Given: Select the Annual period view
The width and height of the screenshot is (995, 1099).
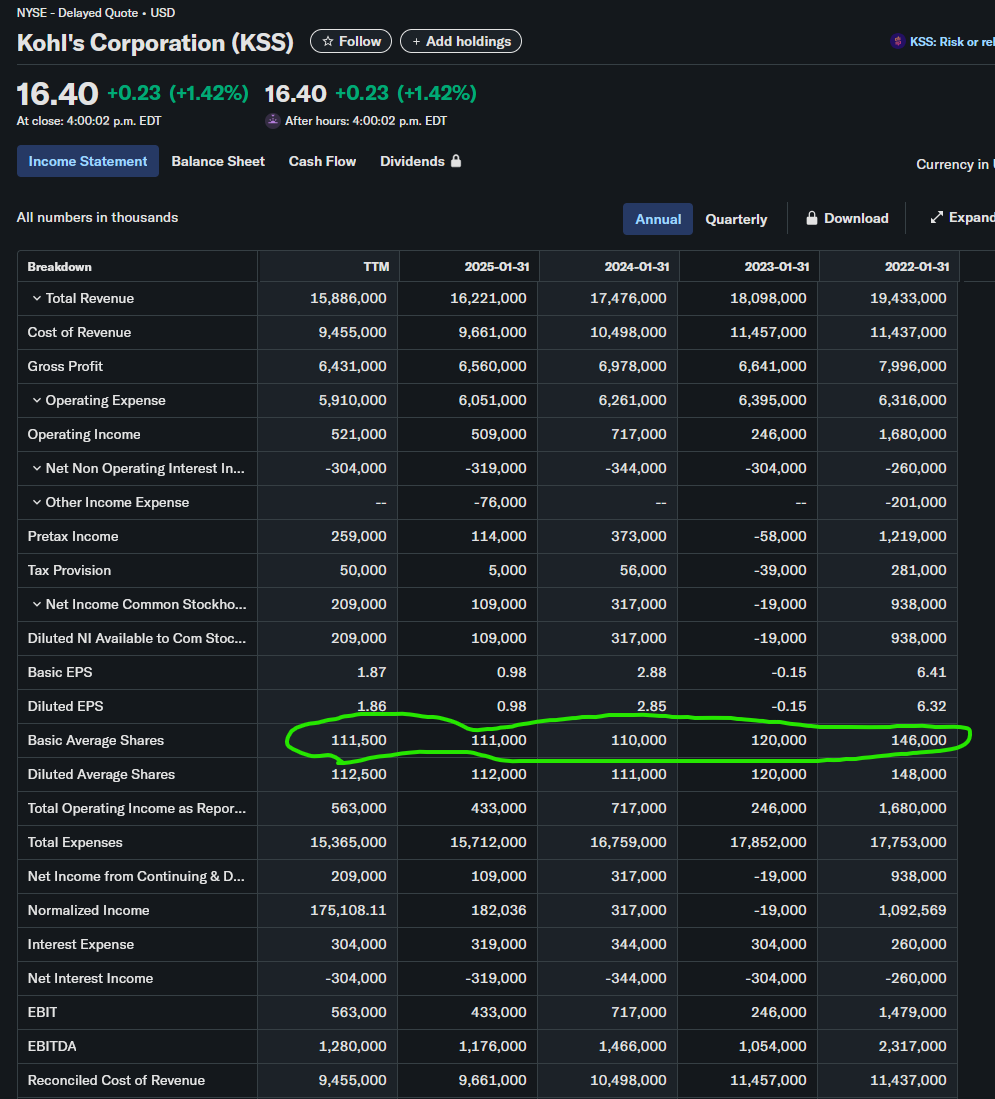Looking at the screenshot, I should click(658, 219).
